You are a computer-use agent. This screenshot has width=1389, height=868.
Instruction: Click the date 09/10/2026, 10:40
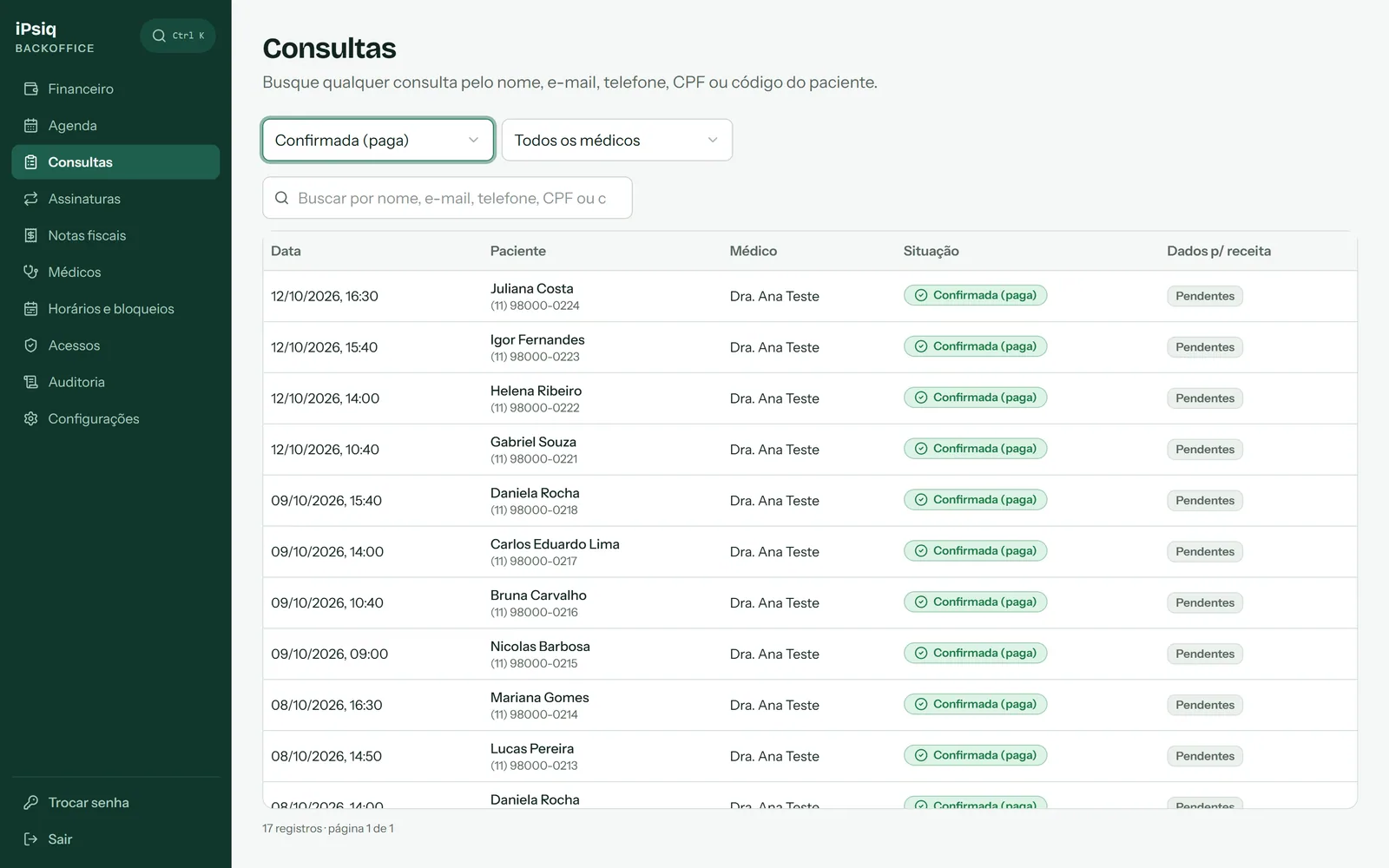click(327, 602)
